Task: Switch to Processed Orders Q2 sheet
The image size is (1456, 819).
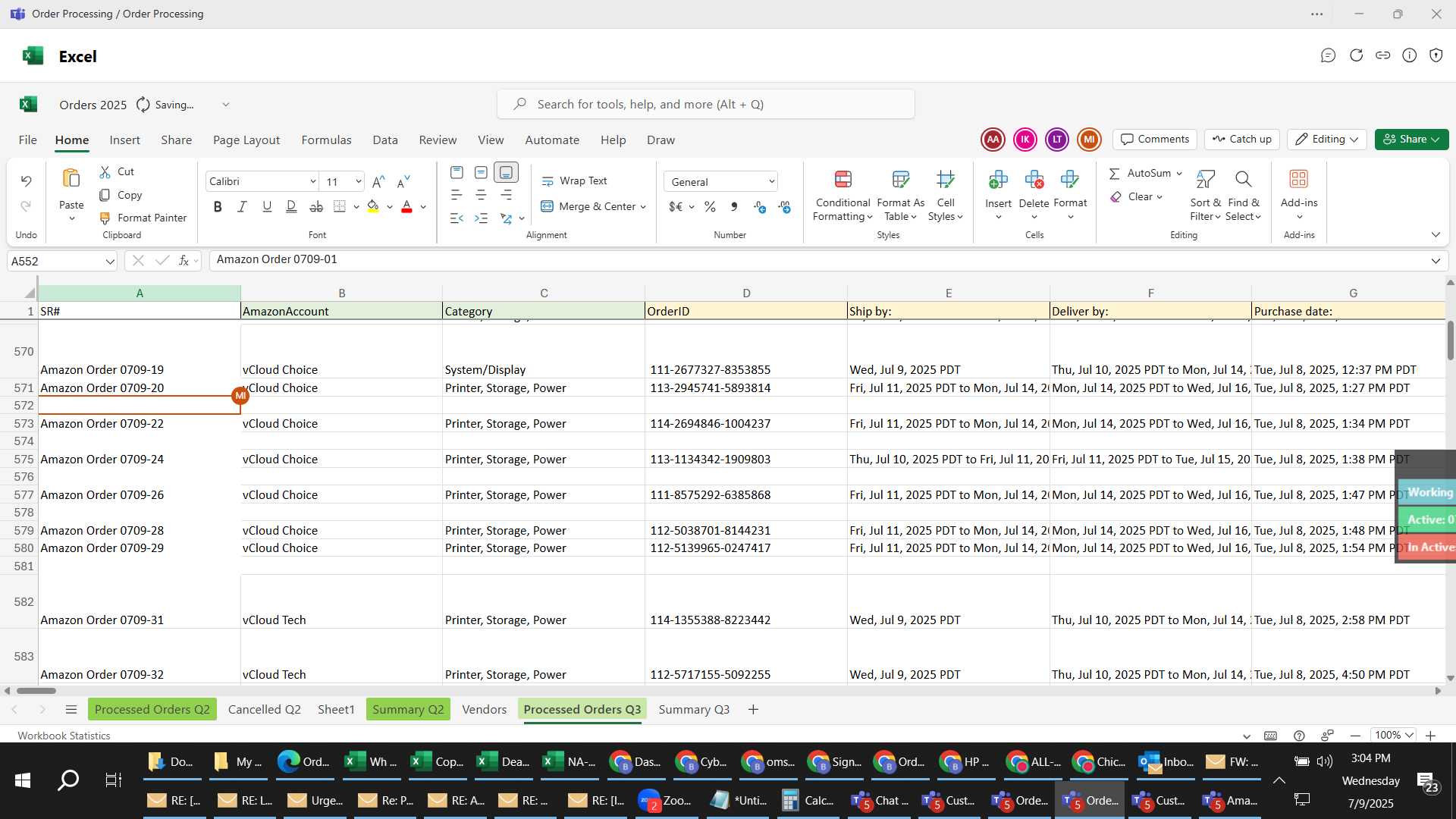Action: (x=152, y=710)
